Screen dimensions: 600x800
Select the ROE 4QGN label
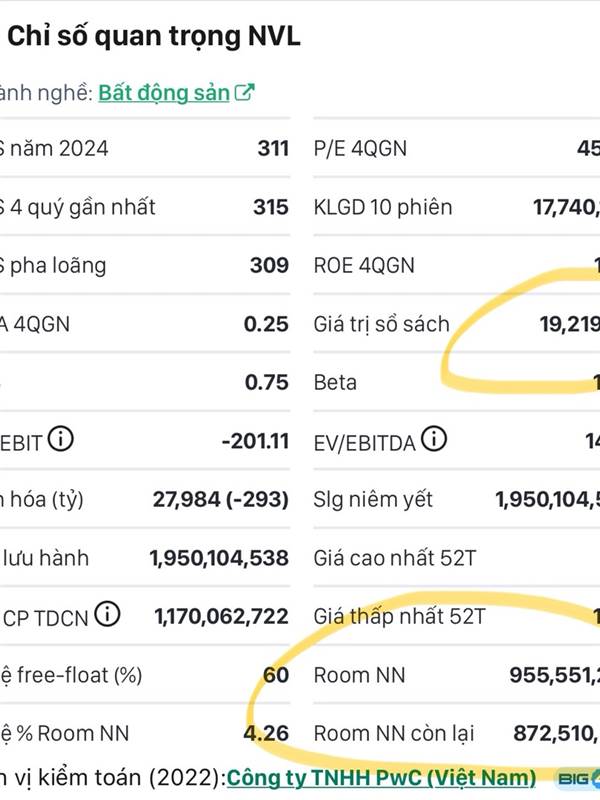[x=364, y=265]
